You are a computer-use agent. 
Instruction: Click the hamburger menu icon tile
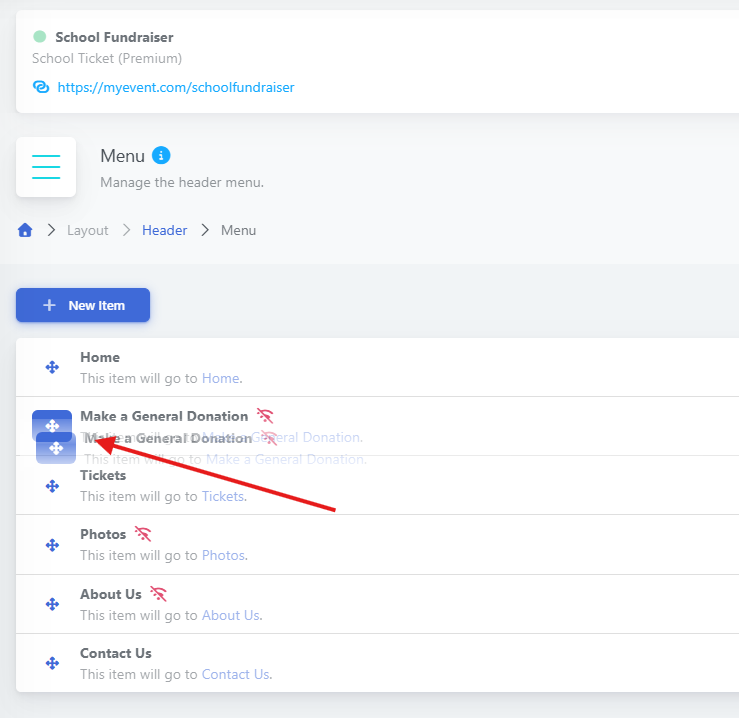tap(46, 167)
